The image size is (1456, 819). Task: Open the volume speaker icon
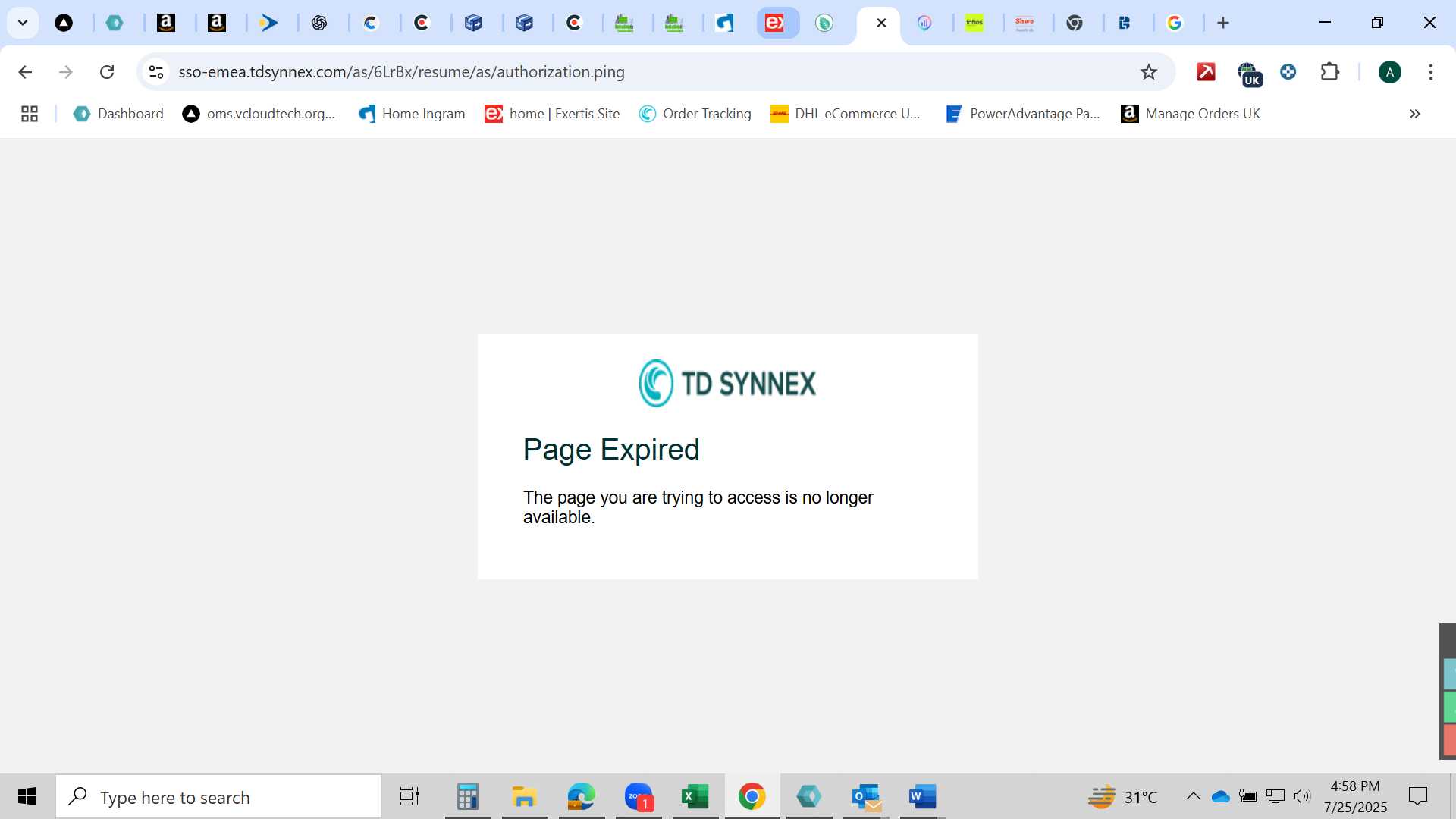click(1302, 796)
